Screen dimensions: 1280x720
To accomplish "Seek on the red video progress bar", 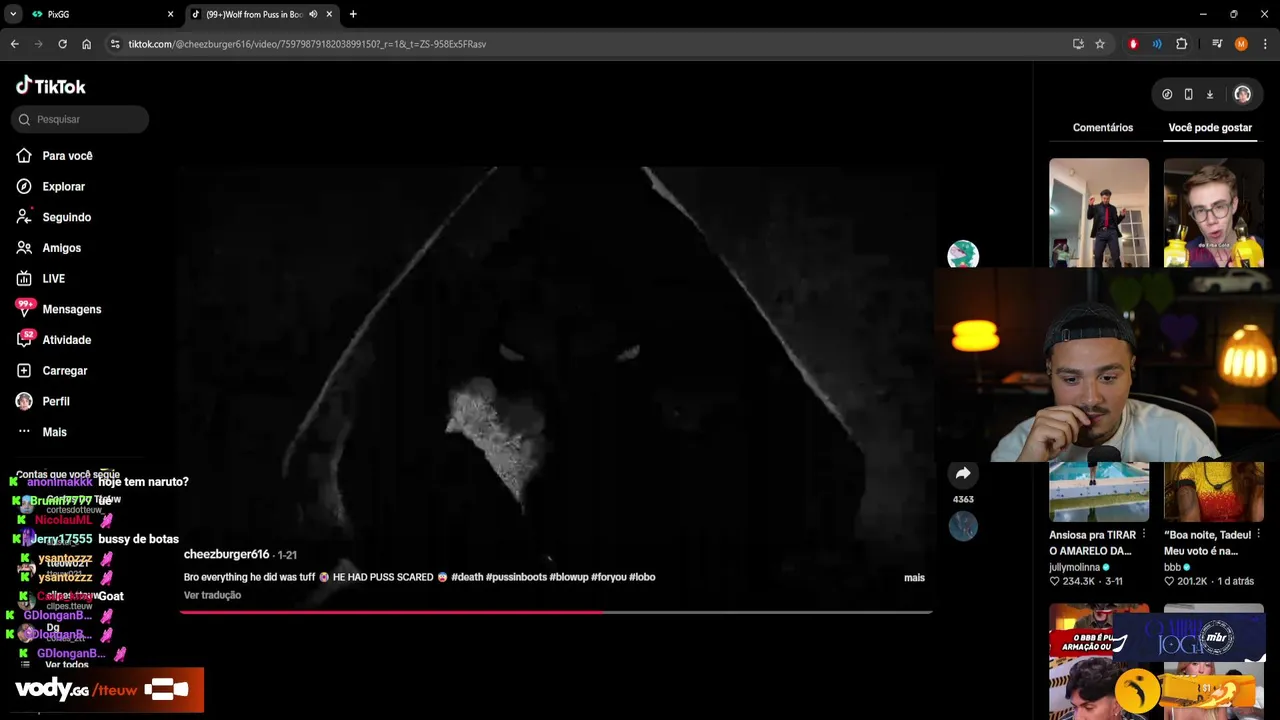I will (x=556, y=612).
